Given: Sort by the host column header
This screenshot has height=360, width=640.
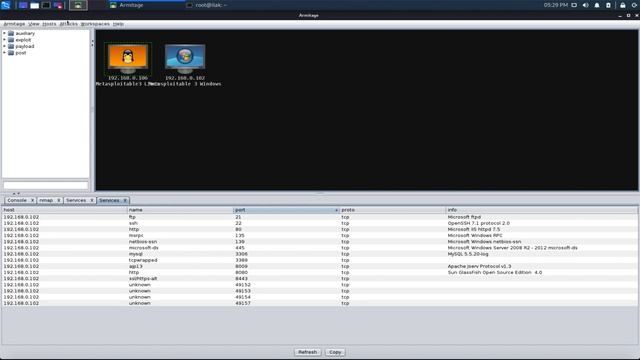Looking at the screenshot, I should (64, 210).
